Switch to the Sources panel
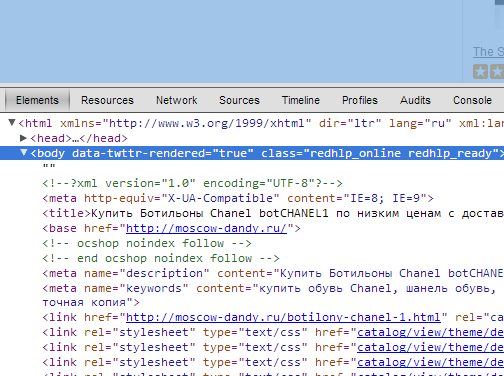This screenshot has width=504, height=376. coord(239,100)
